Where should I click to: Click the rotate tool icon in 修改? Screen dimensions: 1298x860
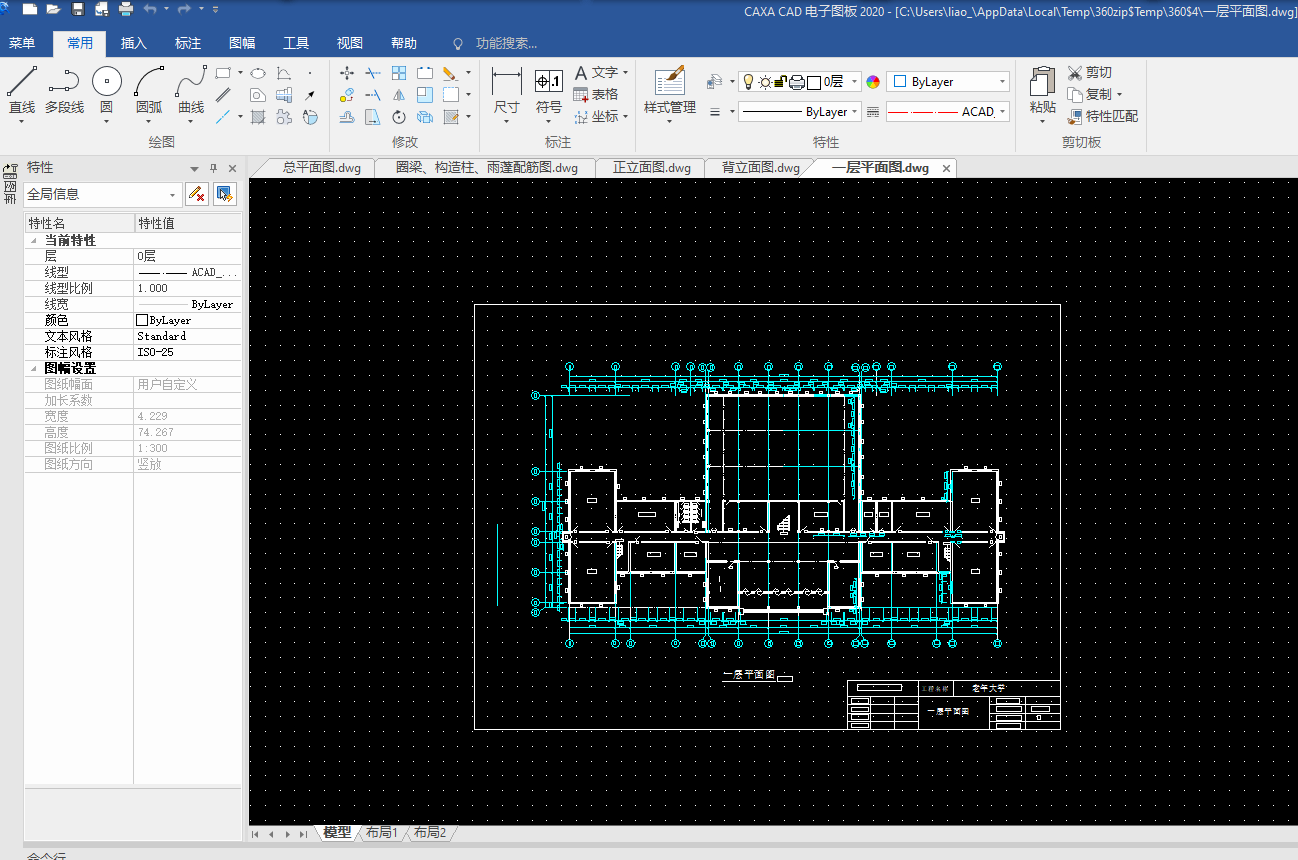tap(399, 117)
